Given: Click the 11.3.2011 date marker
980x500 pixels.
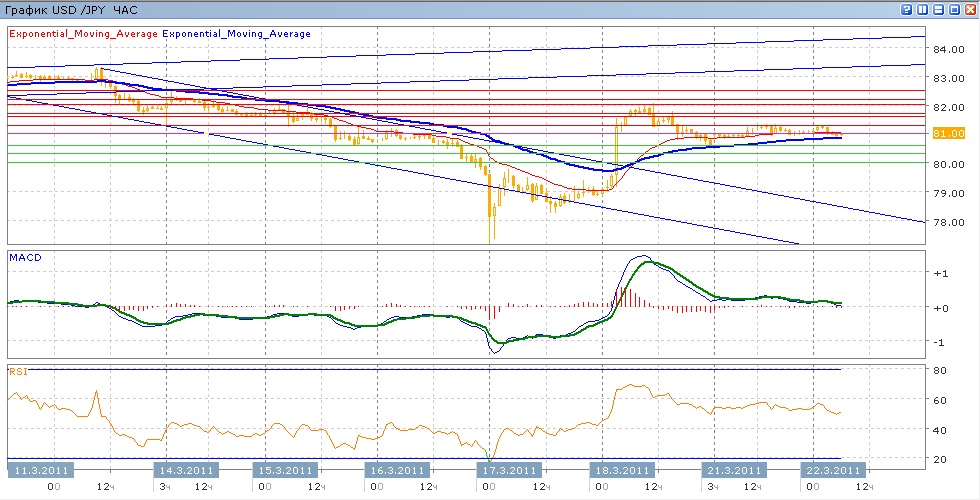Looking at the screenshot, I should click(x=40, y=469).
